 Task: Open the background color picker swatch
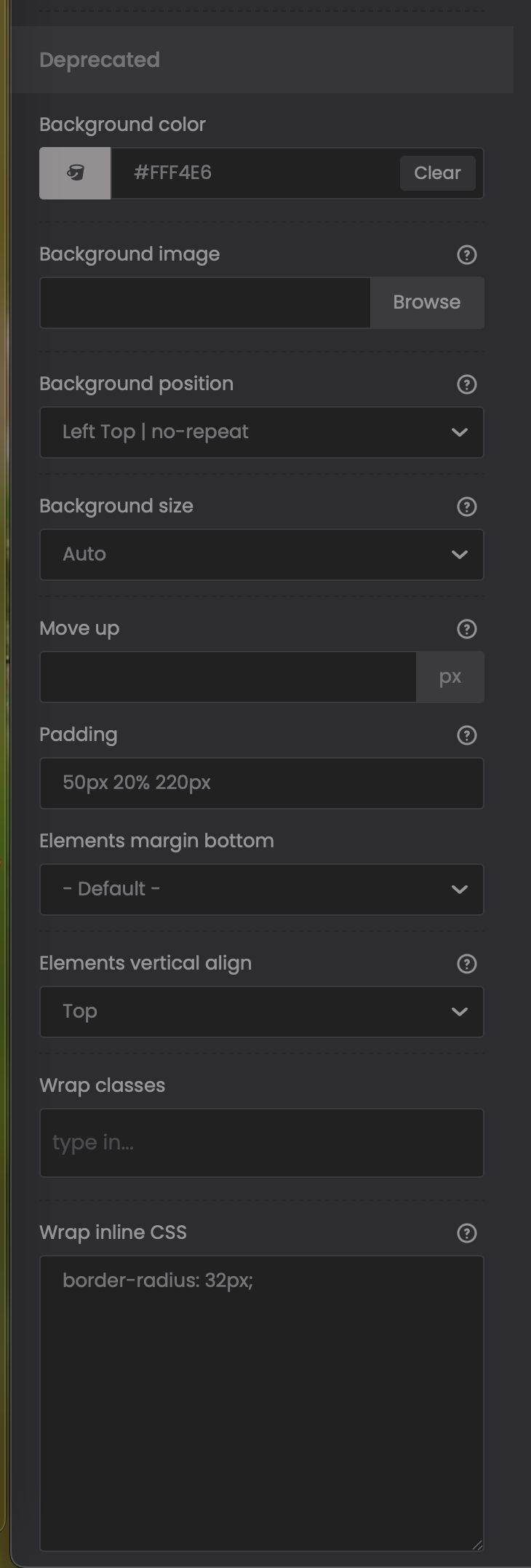point(75,173)
